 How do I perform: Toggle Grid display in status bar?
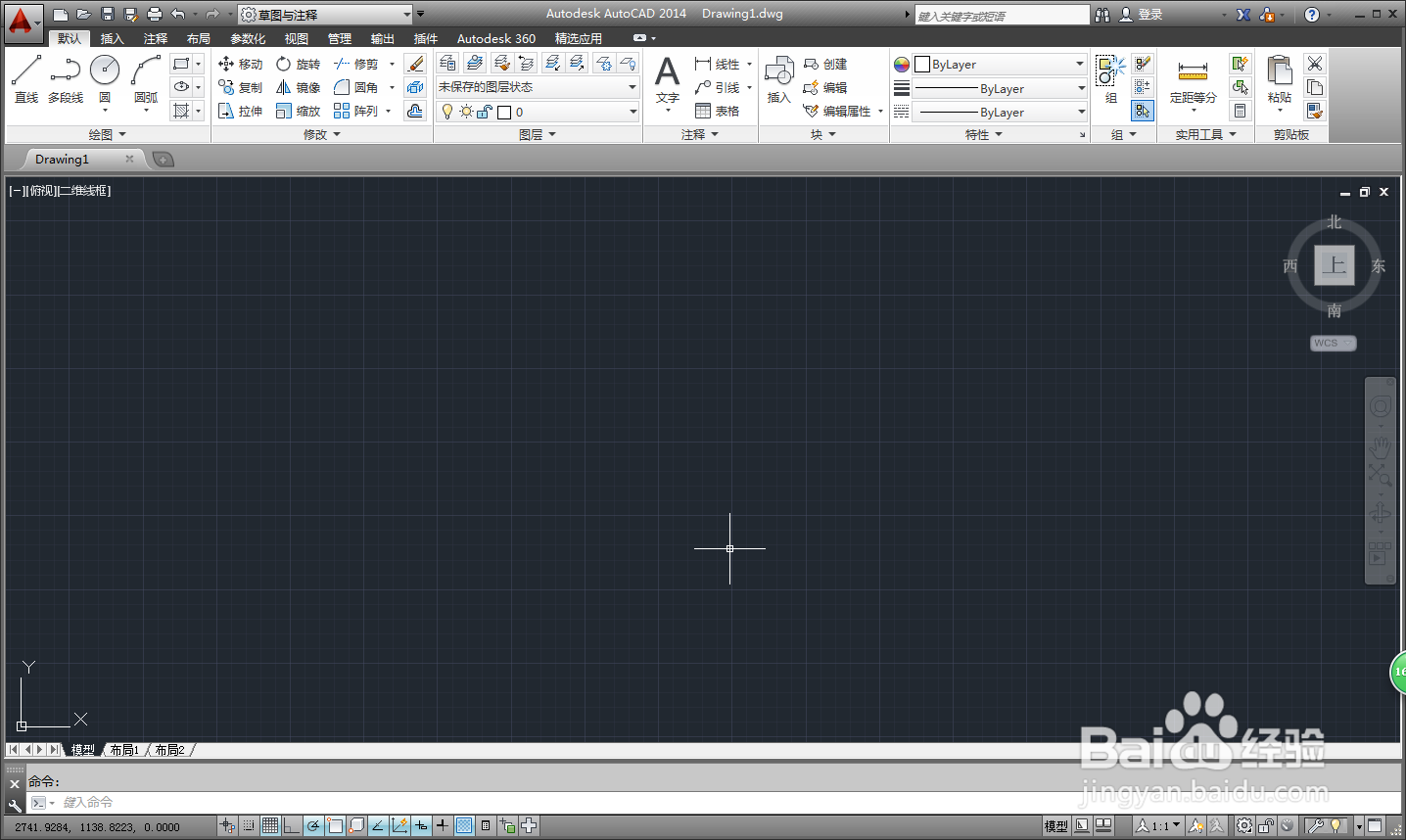click(x=270, y=826)
